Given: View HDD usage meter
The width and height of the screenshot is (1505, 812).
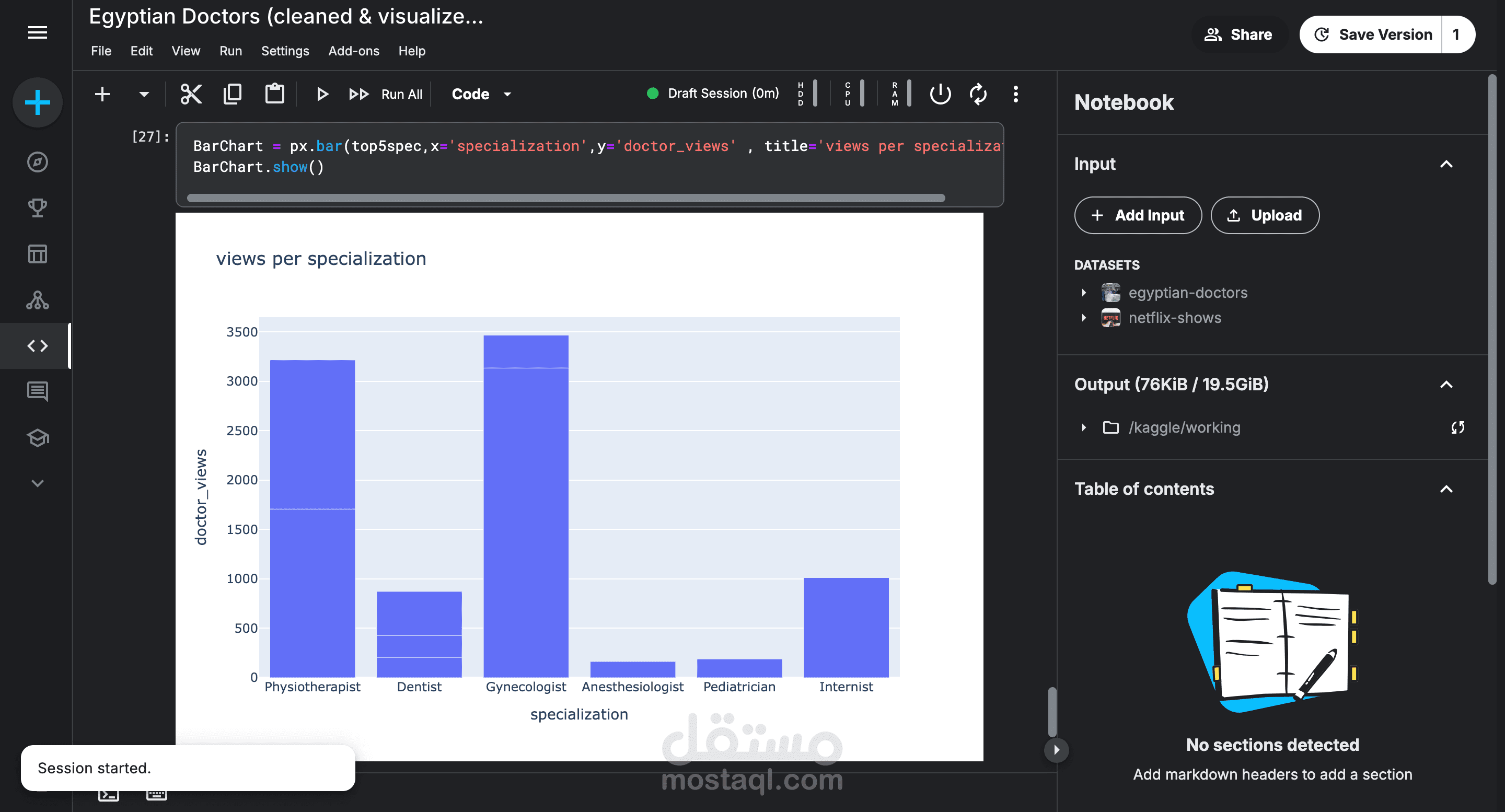Looking at the screenshot, I should [807, 94].
